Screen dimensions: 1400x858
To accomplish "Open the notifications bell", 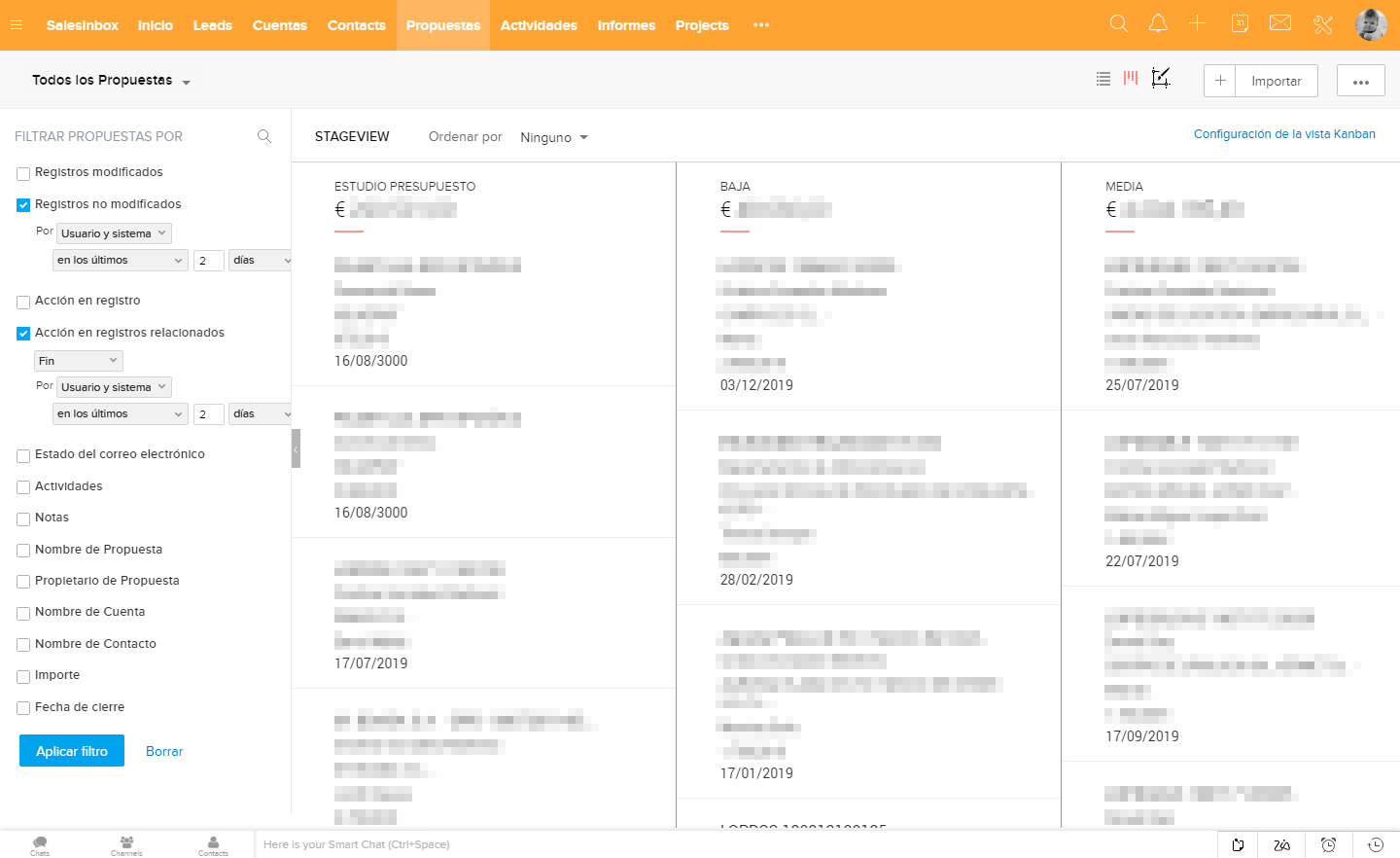I will click(1158, 24).
